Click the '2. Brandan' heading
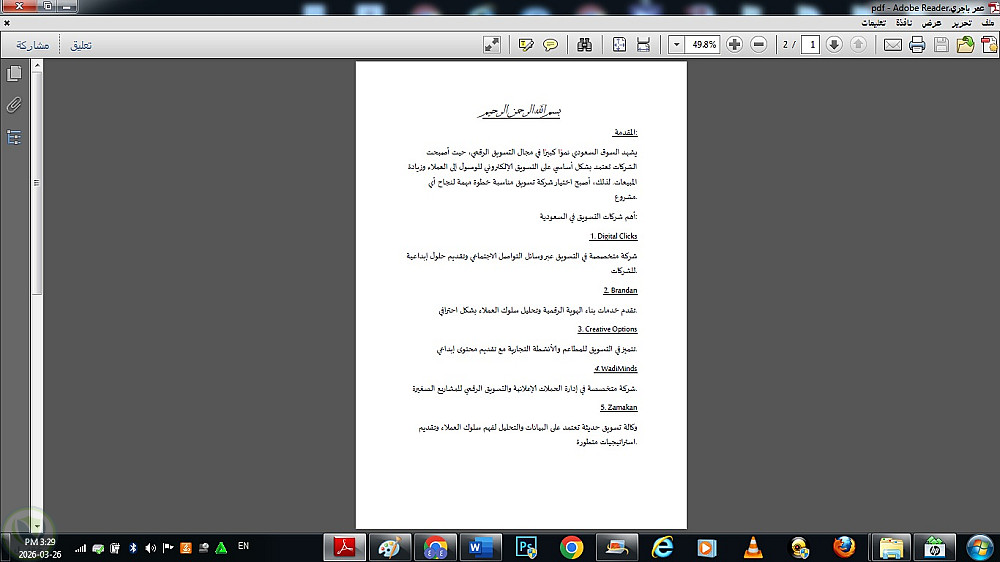The height and width of the screenshot is (562, 1000). pos(620,290)
